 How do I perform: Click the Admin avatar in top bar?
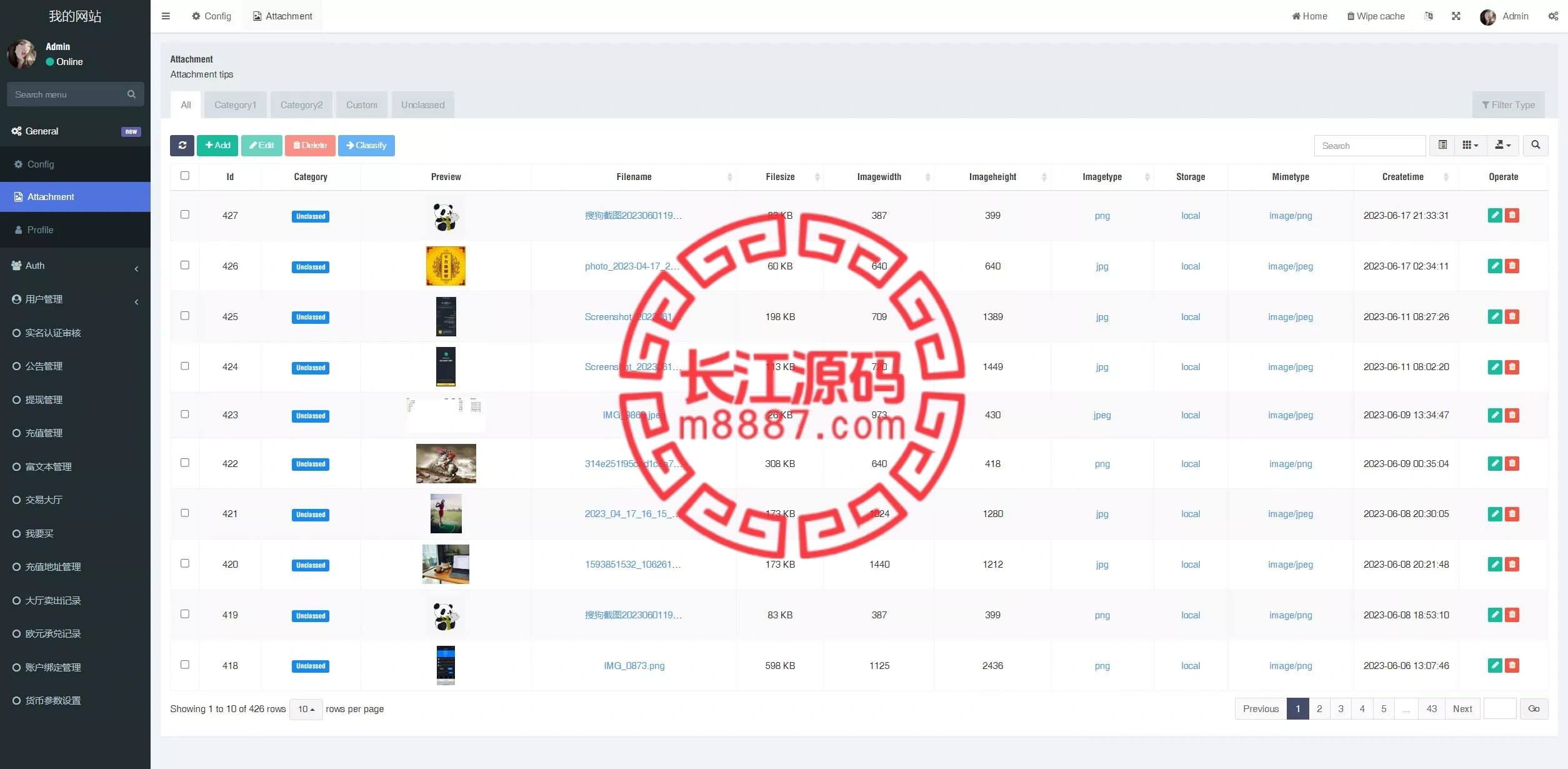click(1487, 17)
